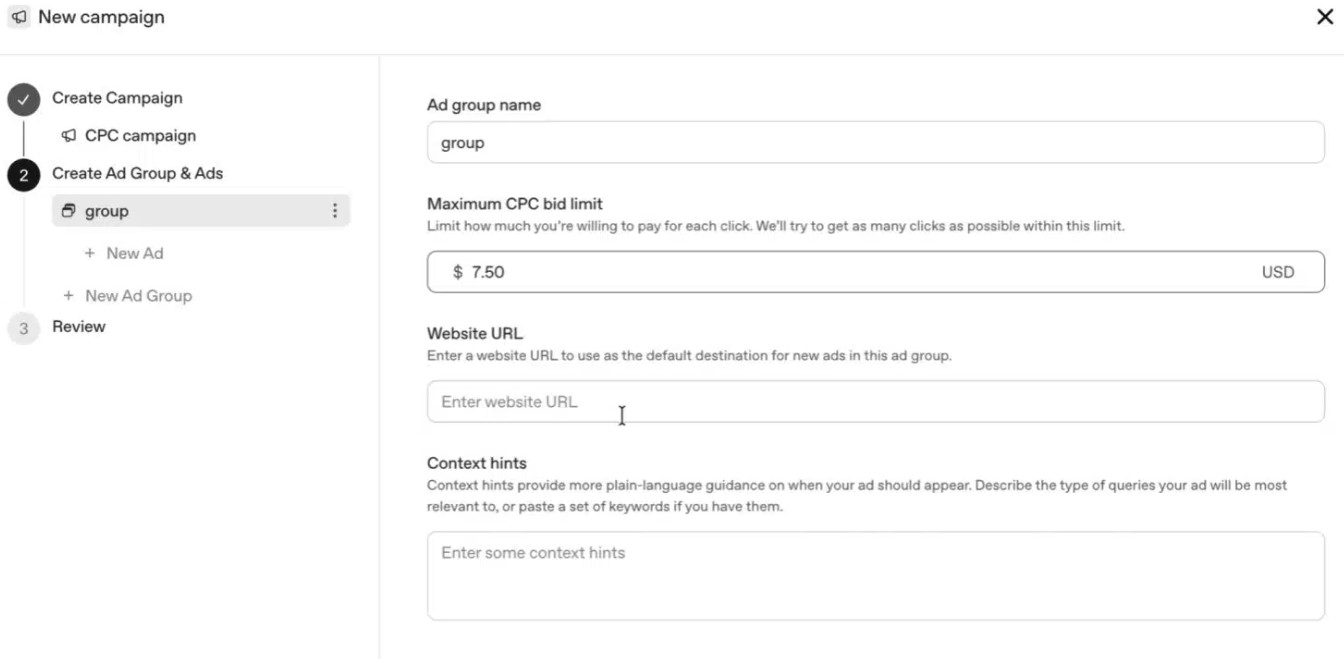The height and width of the screenshot is (659, 1344).
Task: Click into the Maximum CPC bid amount 7.50
Action: [x=487, y=272]
